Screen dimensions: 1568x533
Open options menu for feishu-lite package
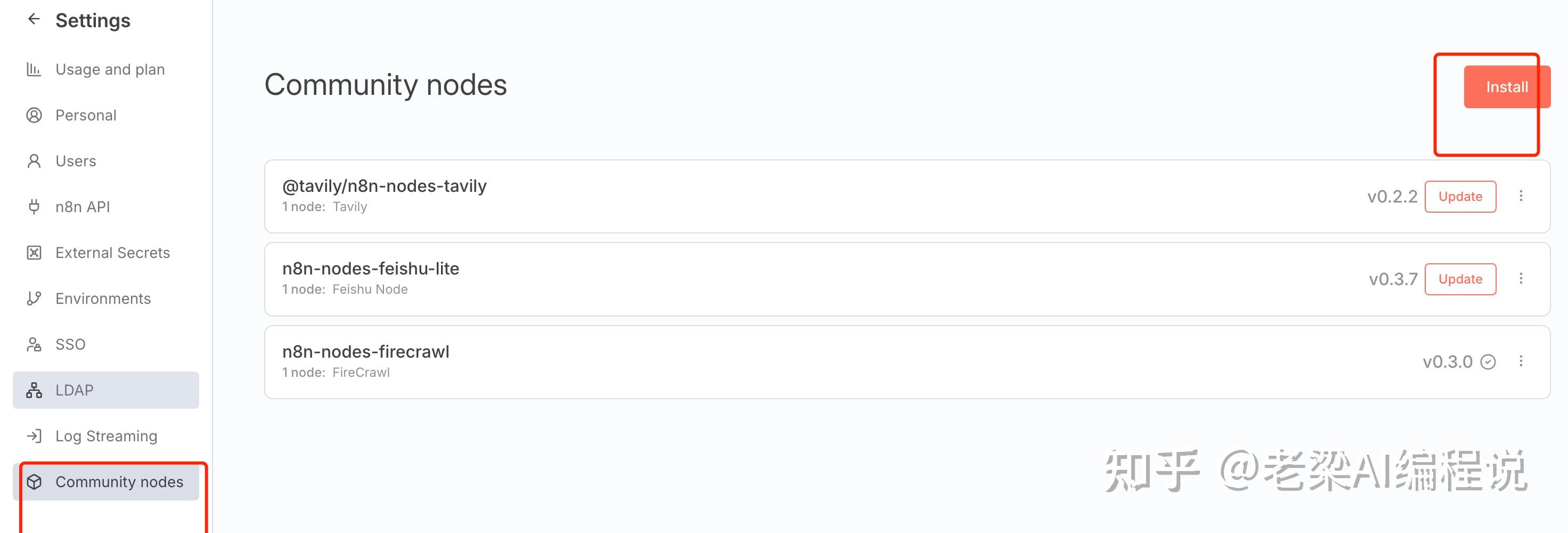[1521, 279]
